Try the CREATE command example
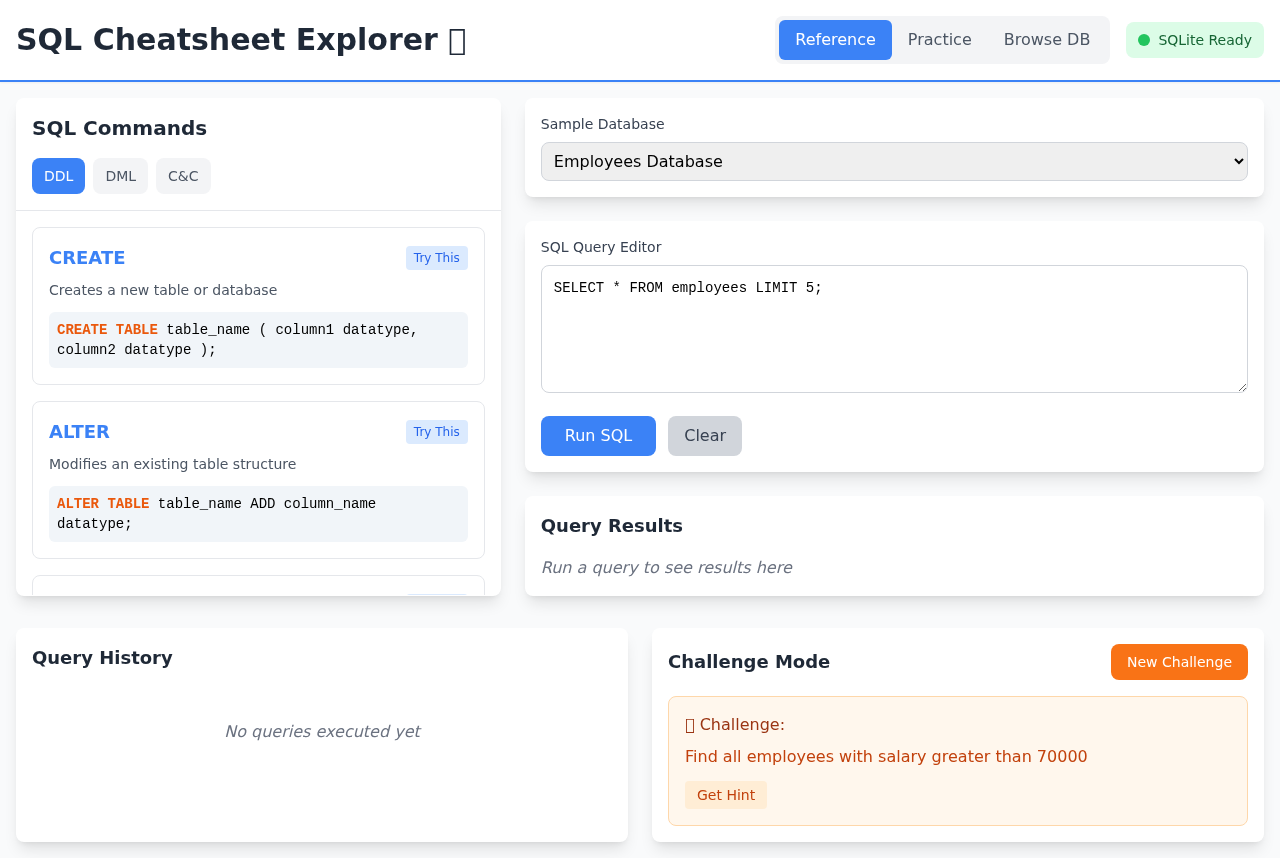This screenshot has width=1280, height=858. click(x=436, y=257)
